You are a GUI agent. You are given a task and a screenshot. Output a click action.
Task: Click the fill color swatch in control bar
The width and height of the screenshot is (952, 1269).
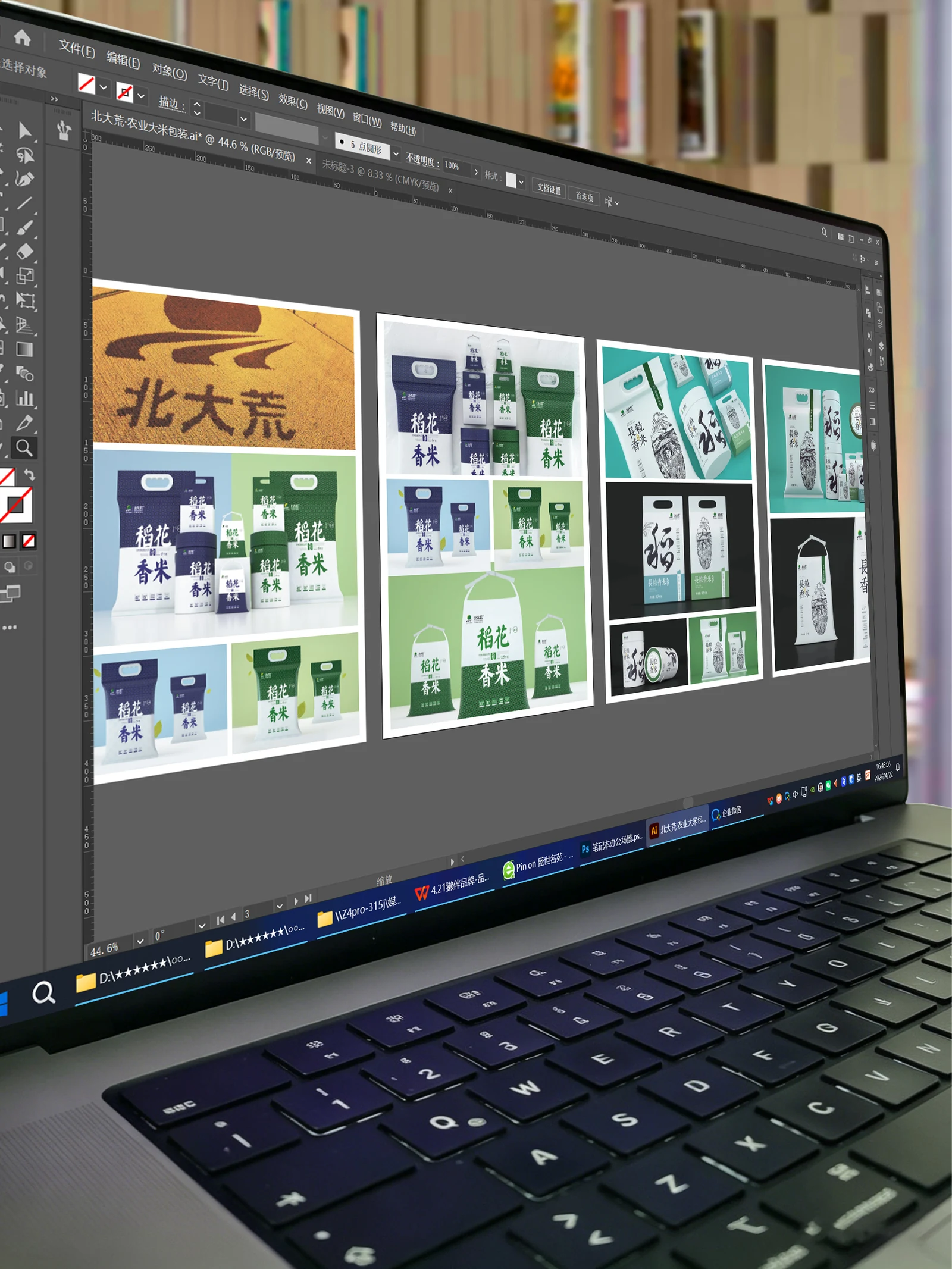pos(86,83)
